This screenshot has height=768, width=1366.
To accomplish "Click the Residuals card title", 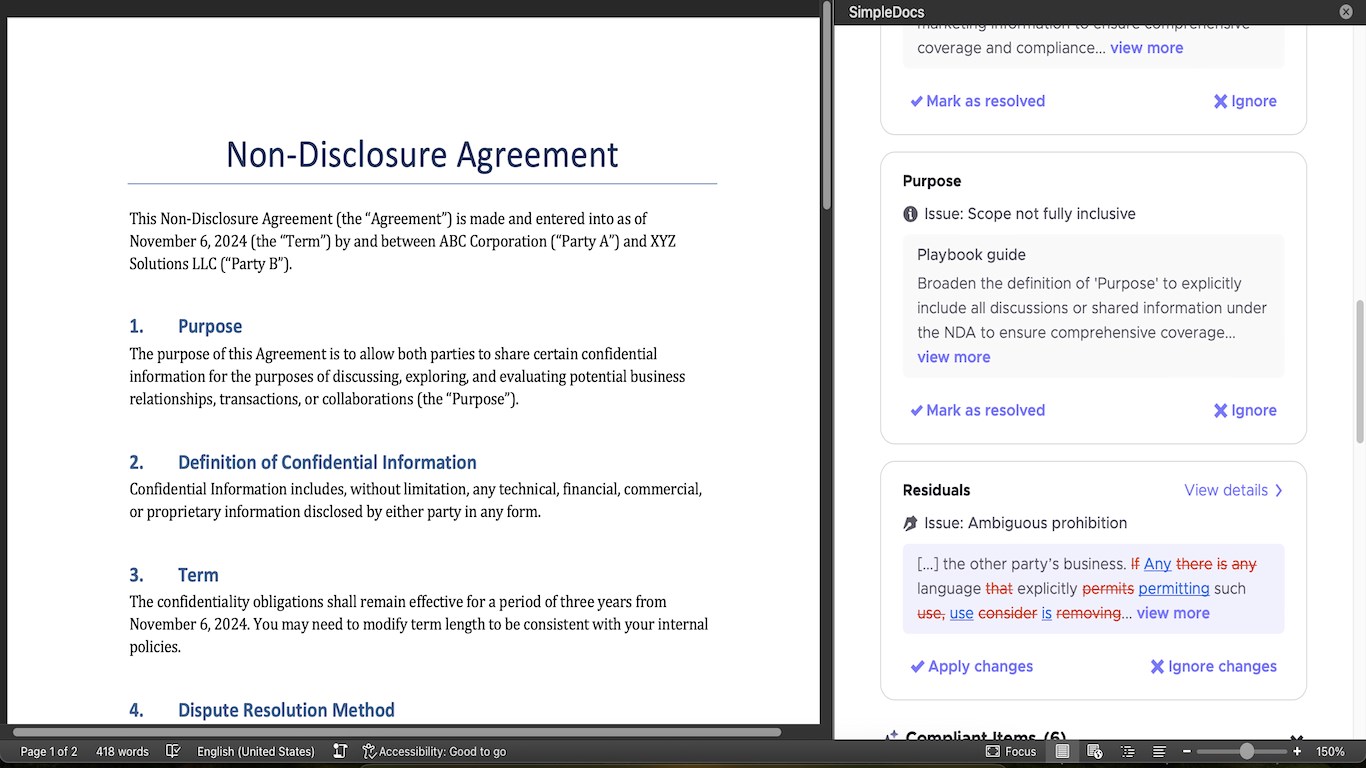I will coord(937,490).
